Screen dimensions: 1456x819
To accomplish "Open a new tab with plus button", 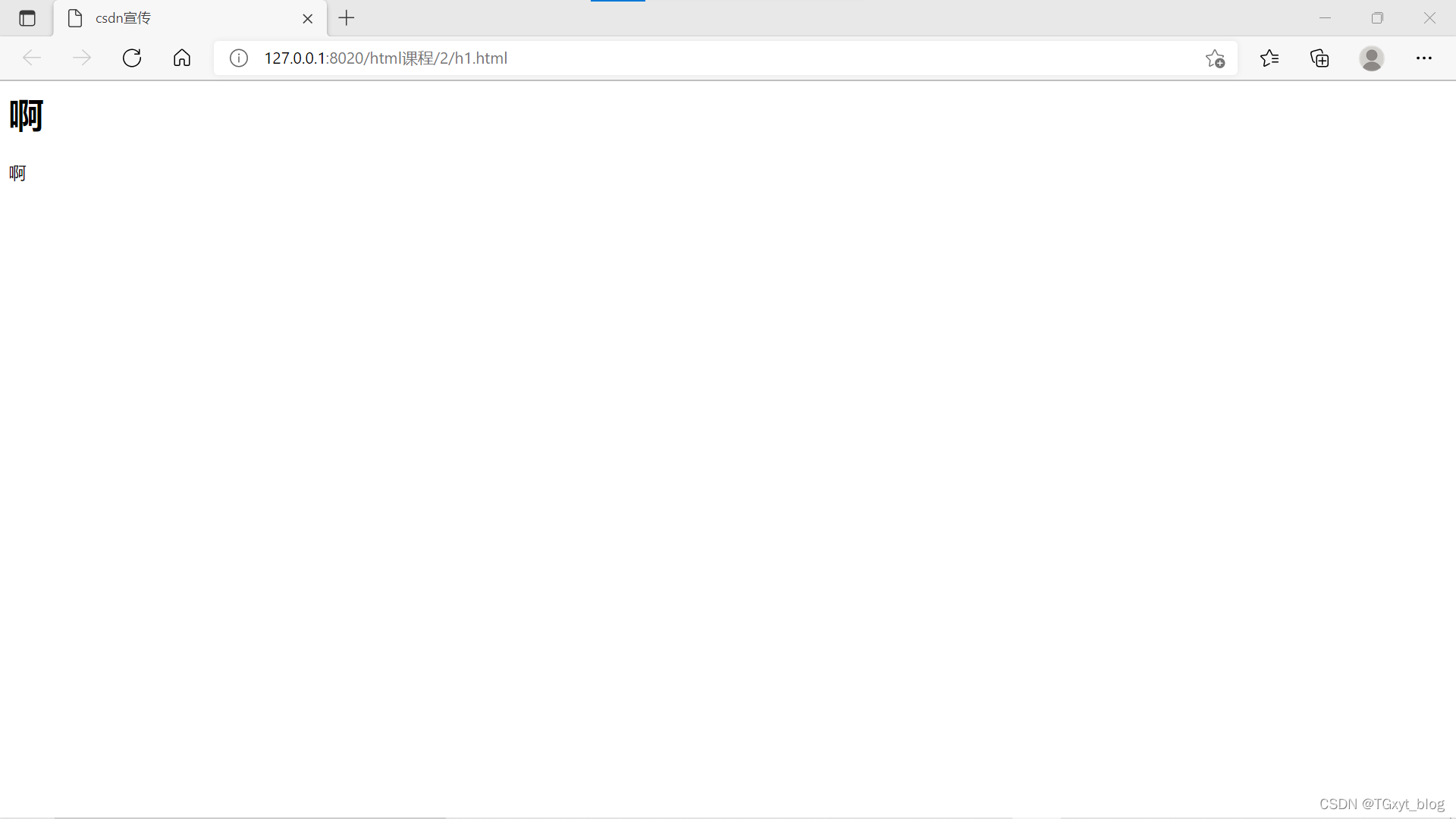I will pos(347,18).
